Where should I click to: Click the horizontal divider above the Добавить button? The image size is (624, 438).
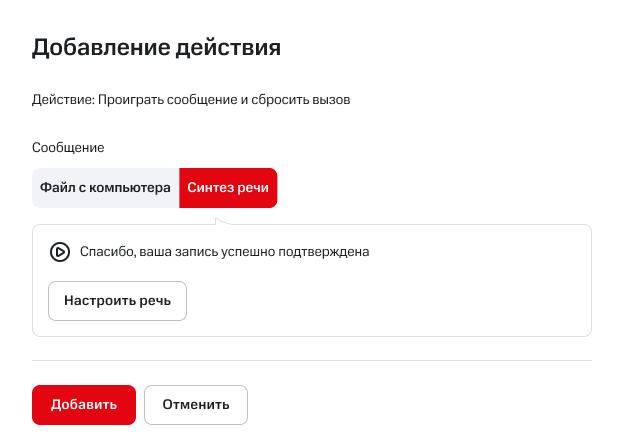312,360
